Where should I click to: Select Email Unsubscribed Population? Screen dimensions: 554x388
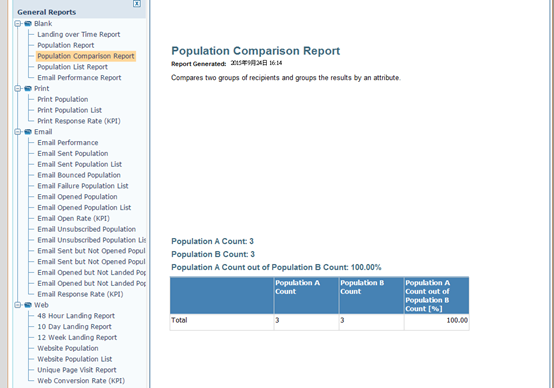point(87,229)
